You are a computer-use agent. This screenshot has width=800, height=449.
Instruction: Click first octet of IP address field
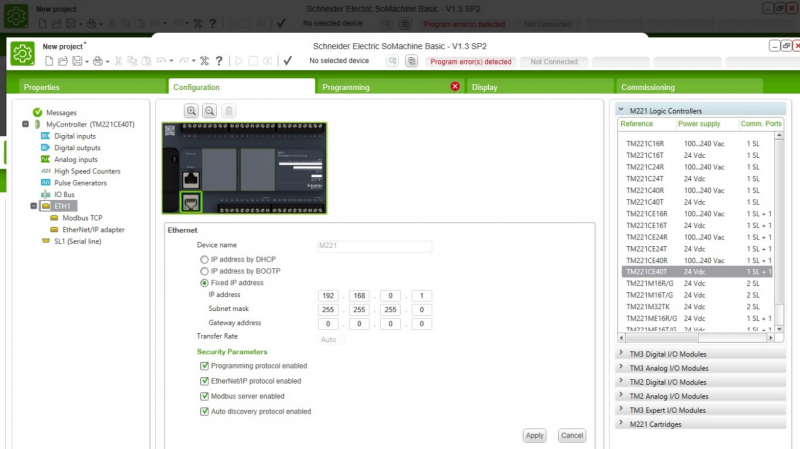tap(328, 296)
